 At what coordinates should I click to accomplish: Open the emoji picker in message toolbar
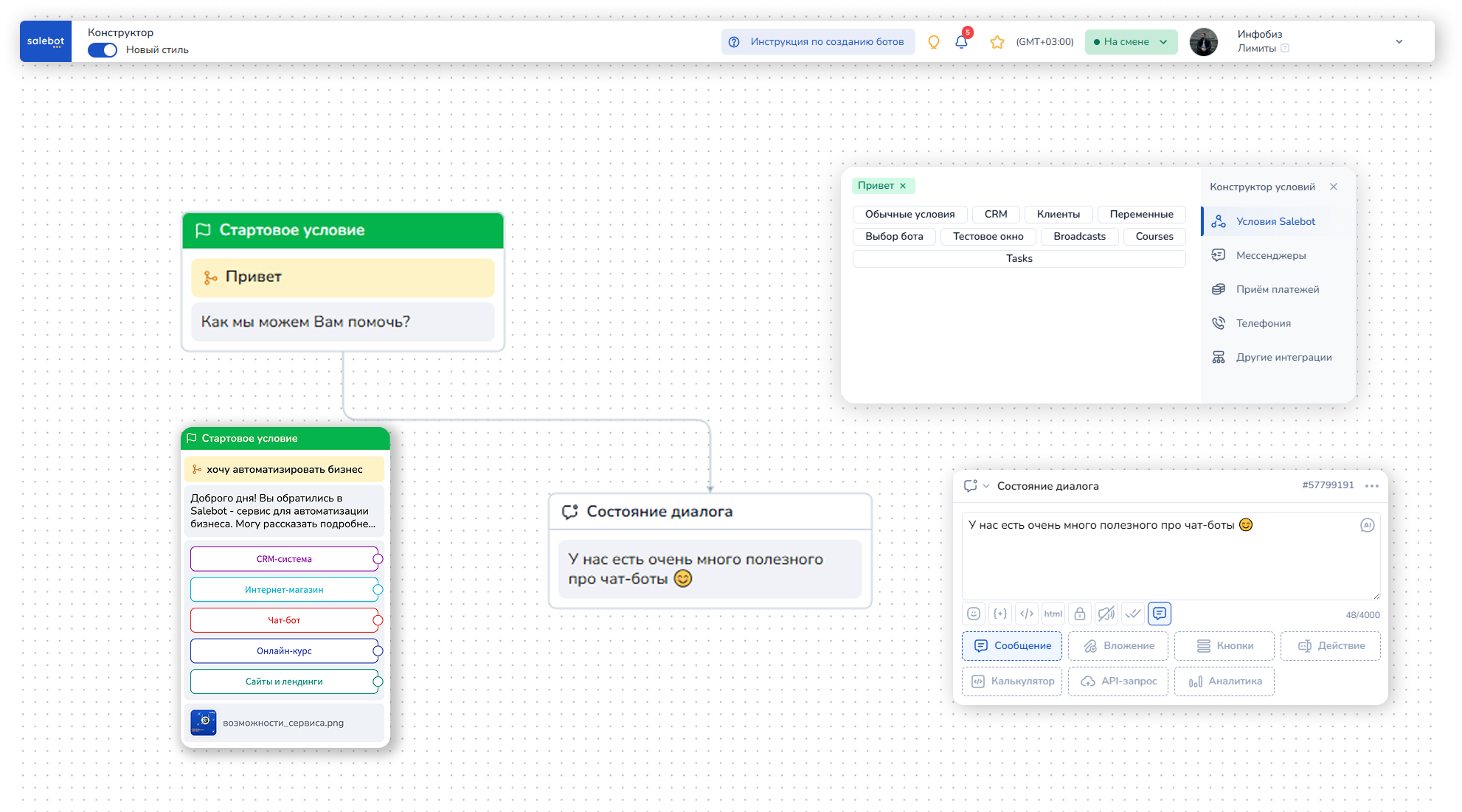(974, 614)
